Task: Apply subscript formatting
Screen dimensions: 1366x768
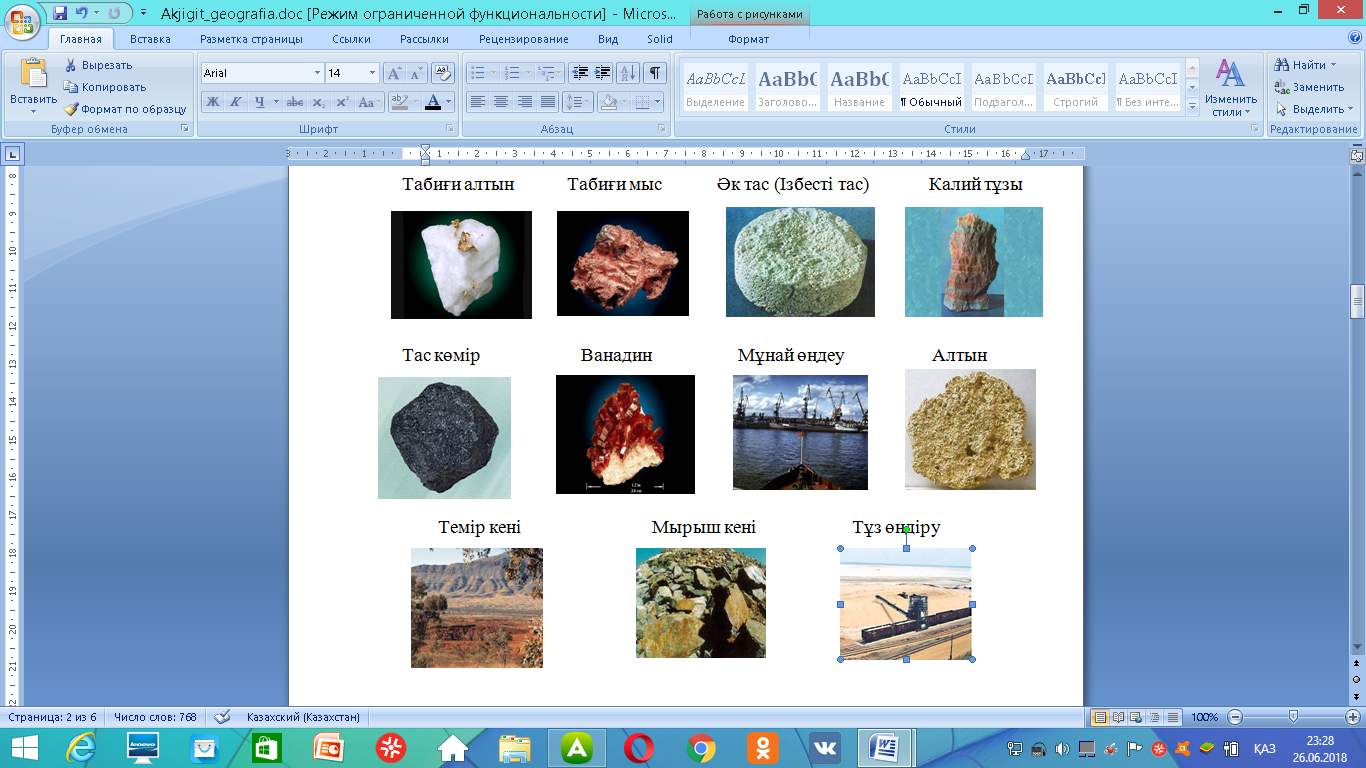Action: [x=318, y=102]
